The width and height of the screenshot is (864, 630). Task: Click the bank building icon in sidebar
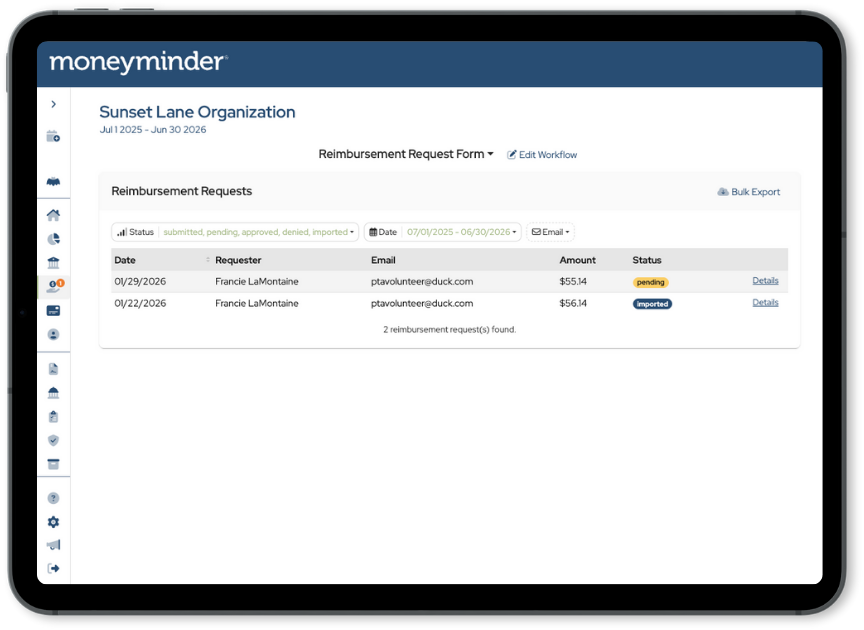pyautogui.click(x=53, y=263)
